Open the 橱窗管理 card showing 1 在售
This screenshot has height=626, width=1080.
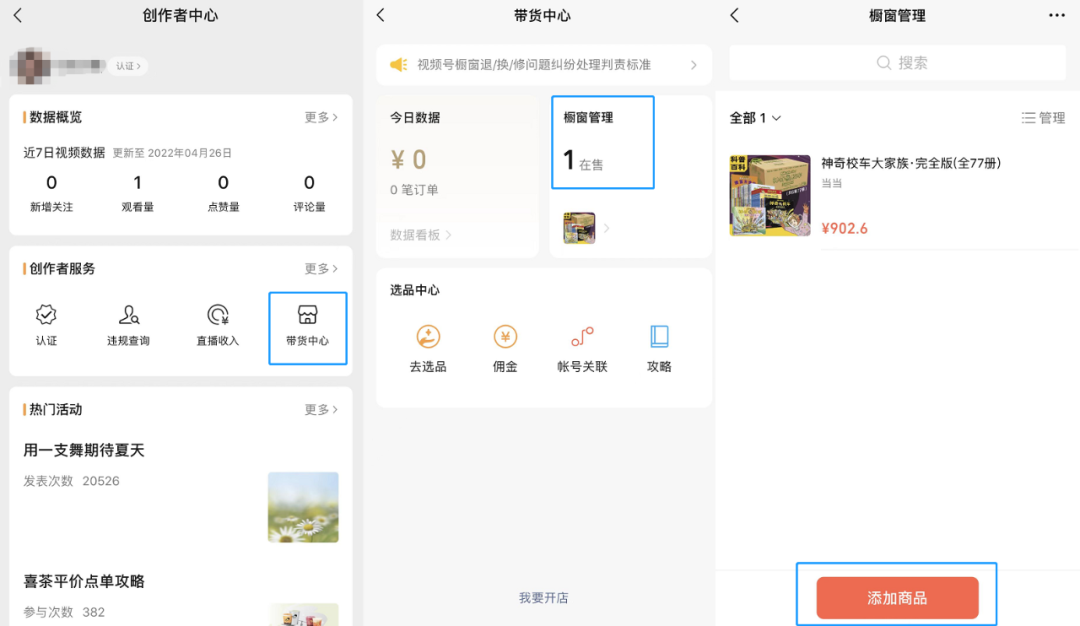tap(602, 142)
